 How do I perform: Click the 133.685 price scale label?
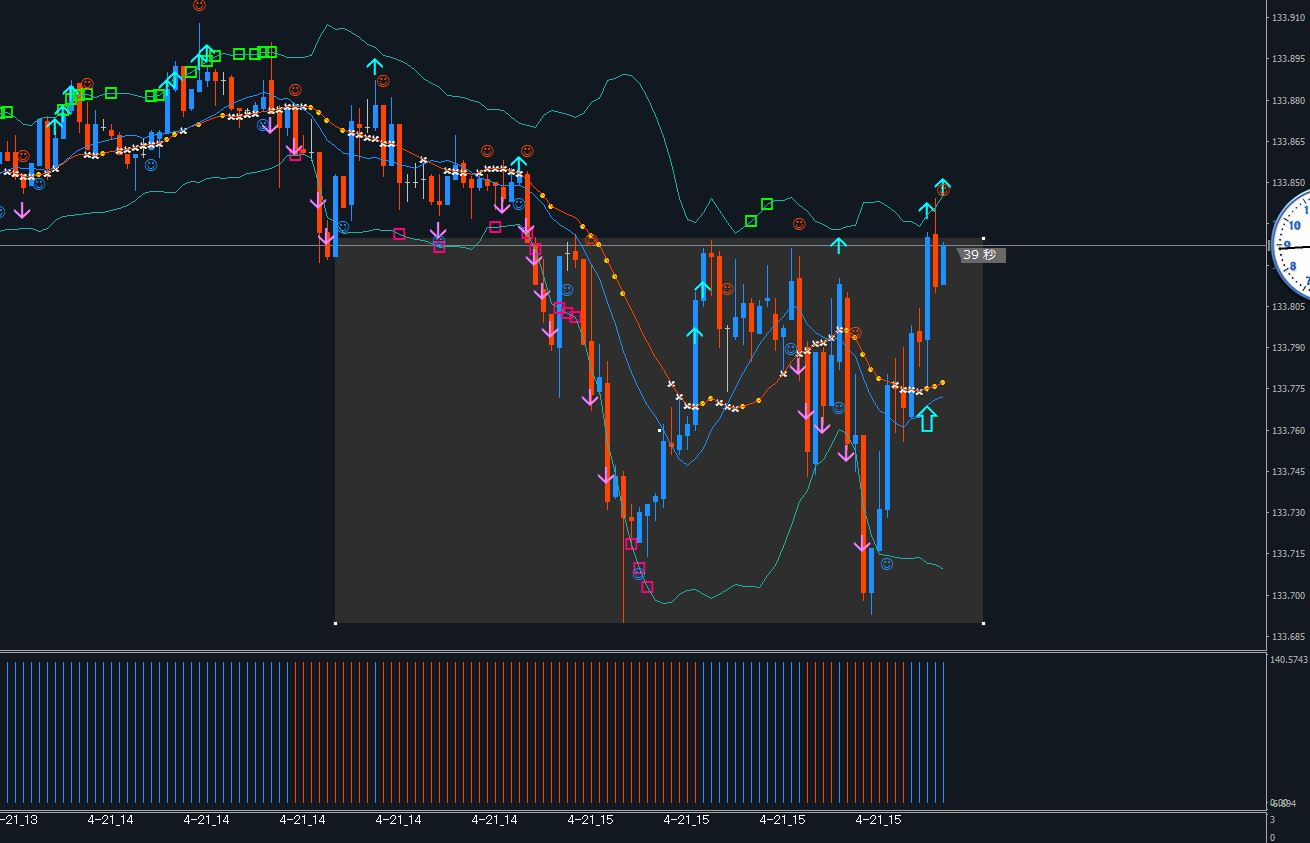click(1289, 637)
